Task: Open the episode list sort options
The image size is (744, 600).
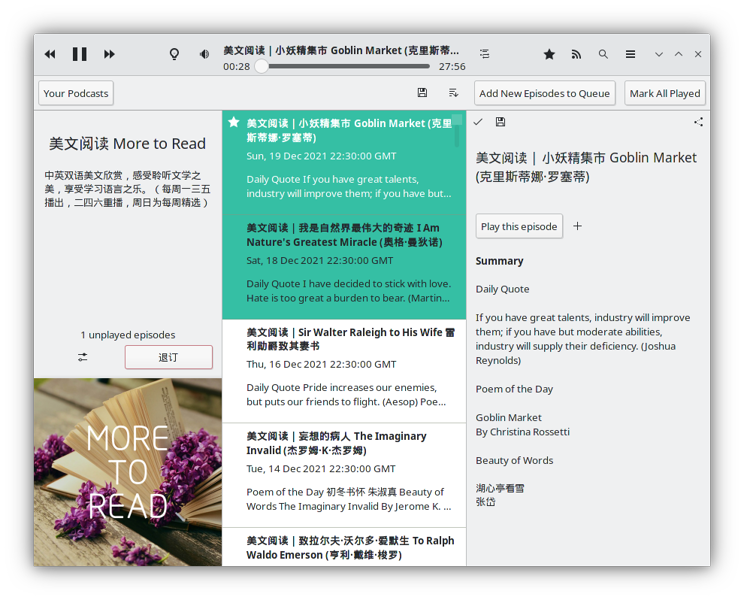Action: coord(453,93)
